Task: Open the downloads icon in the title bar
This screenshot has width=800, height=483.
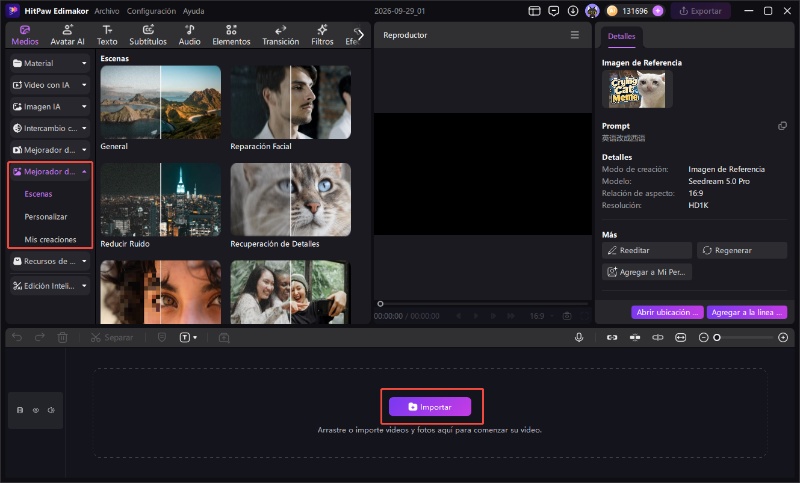Action: click(x=573, y=11)
